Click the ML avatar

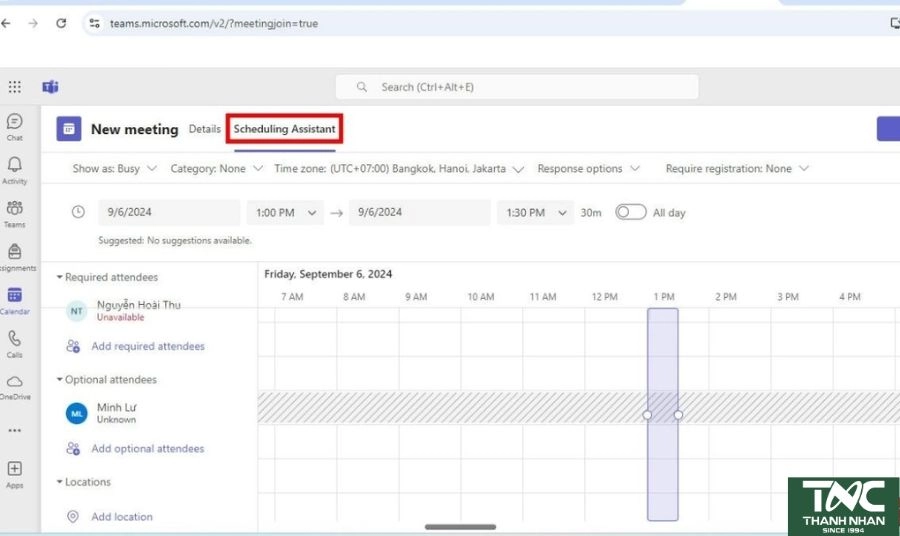pos(76,413)
